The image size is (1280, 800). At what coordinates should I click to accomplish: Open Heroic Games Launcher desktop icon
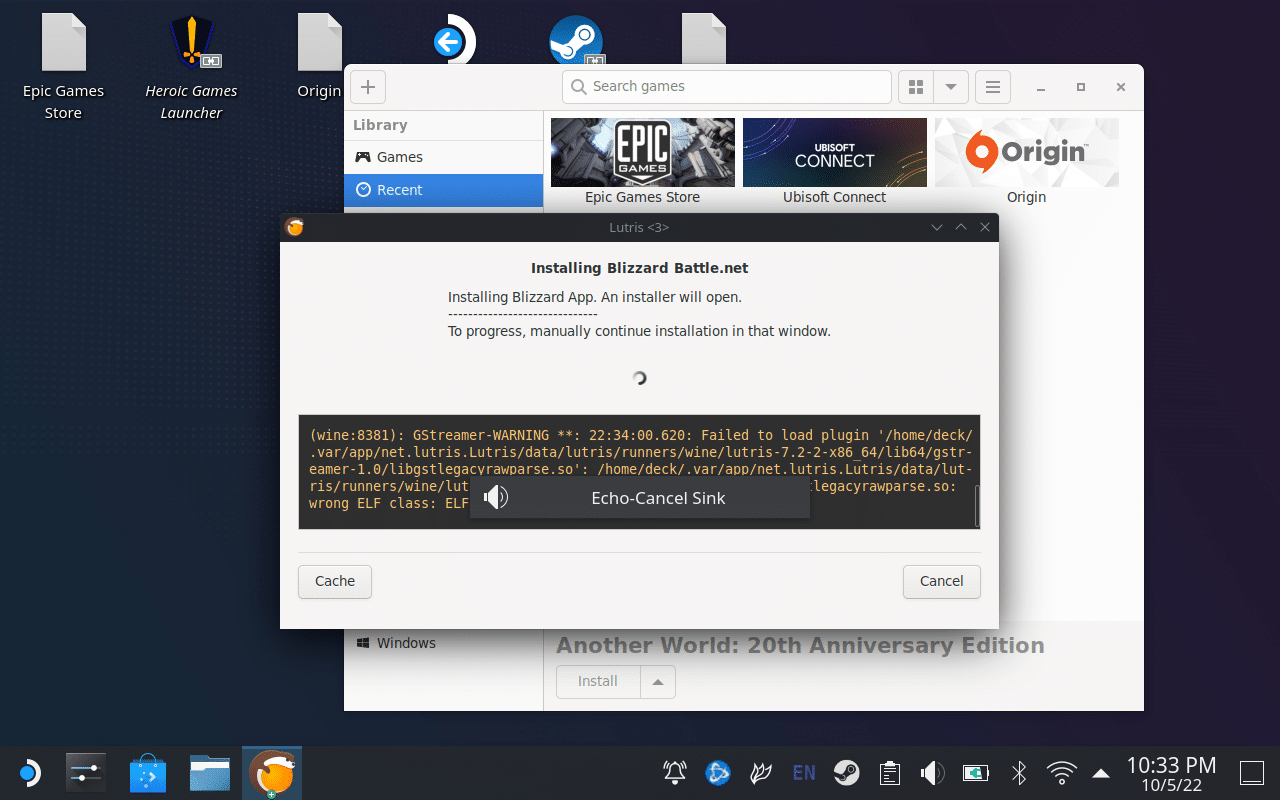point(191,66)
